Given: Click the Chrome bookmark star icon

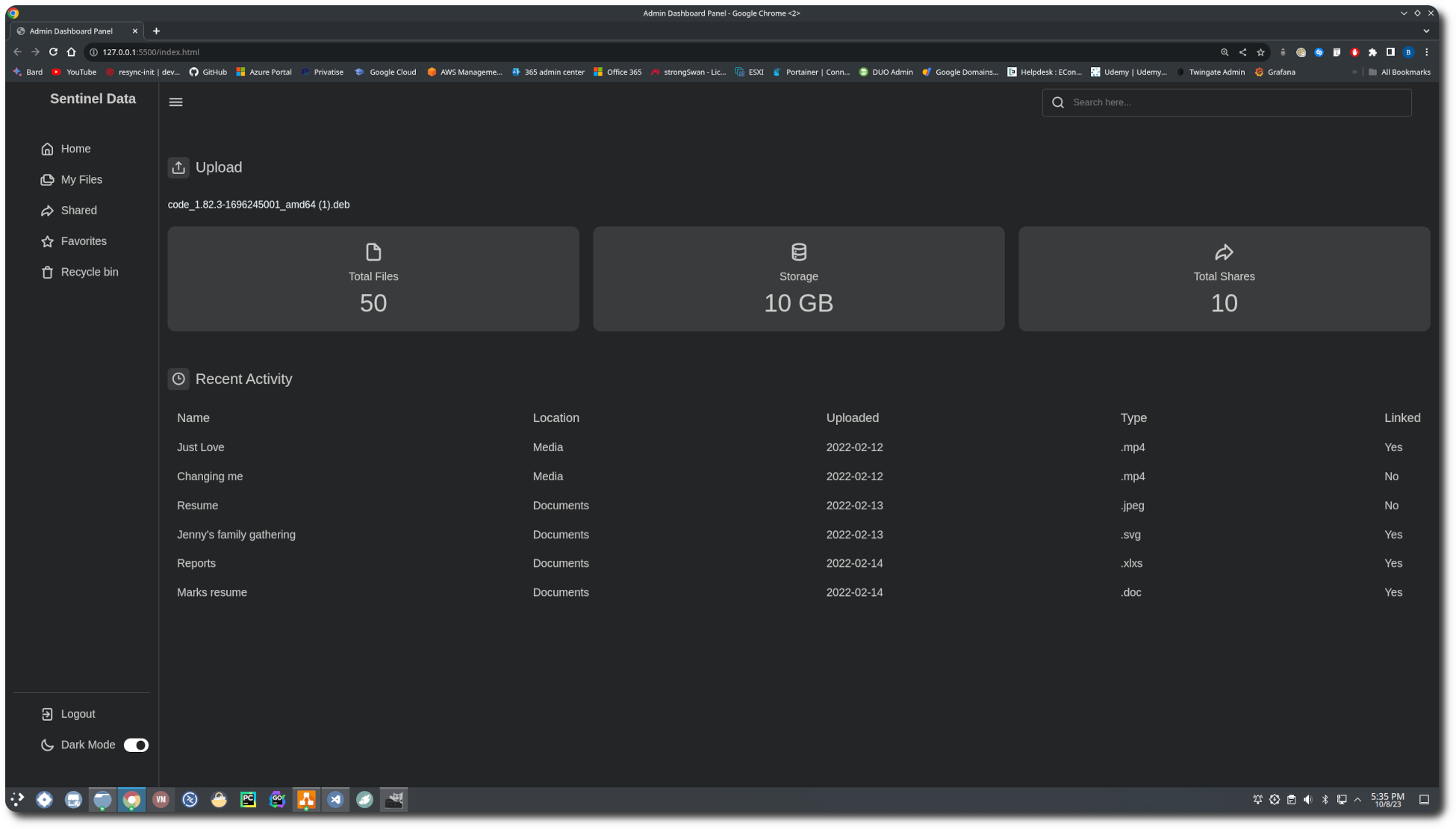Looking at the screenshot, I should click(x=1260, y=52).
